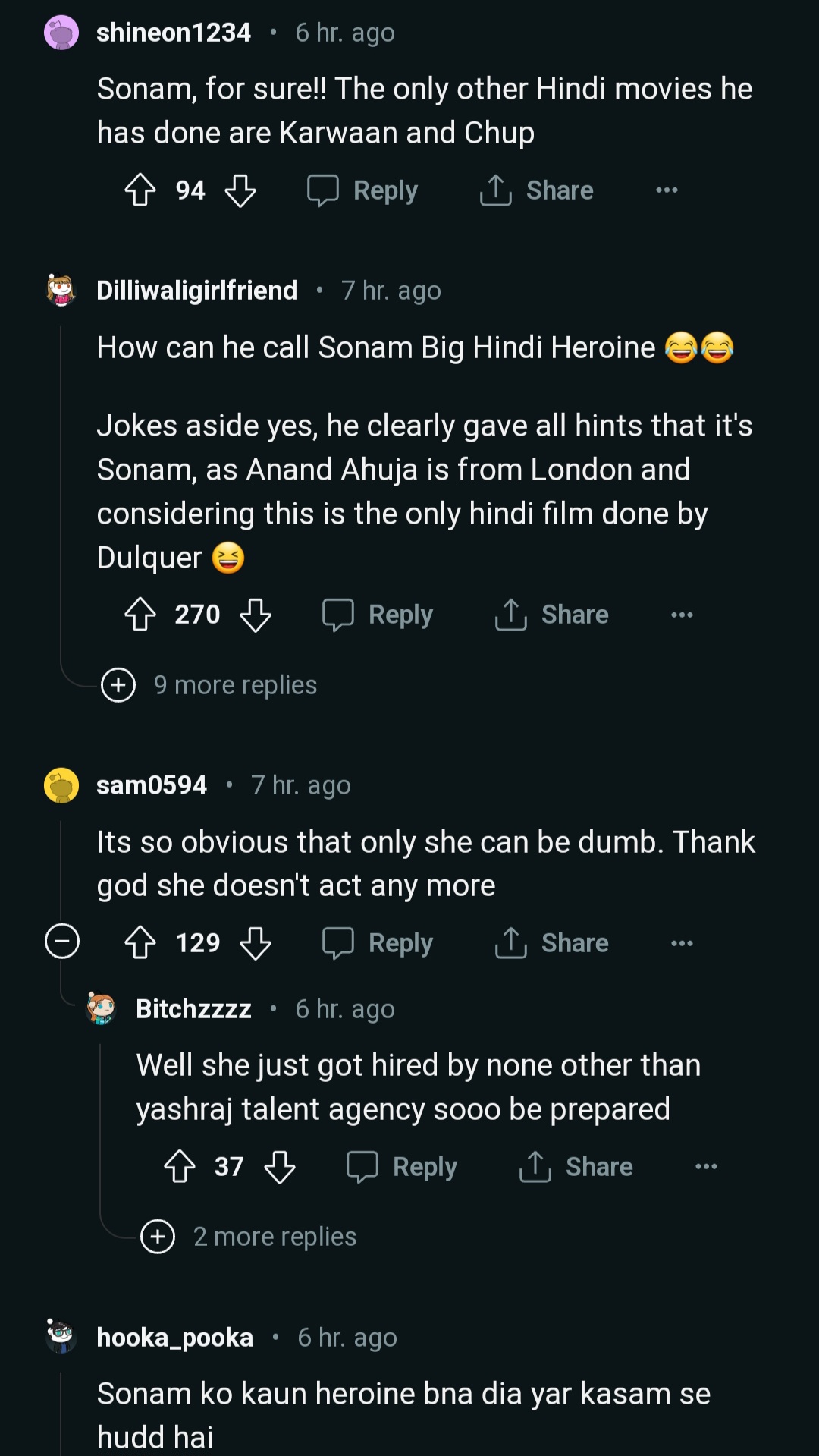
Task: Downvote the comment with 270 votes
Action: point(256,615)
